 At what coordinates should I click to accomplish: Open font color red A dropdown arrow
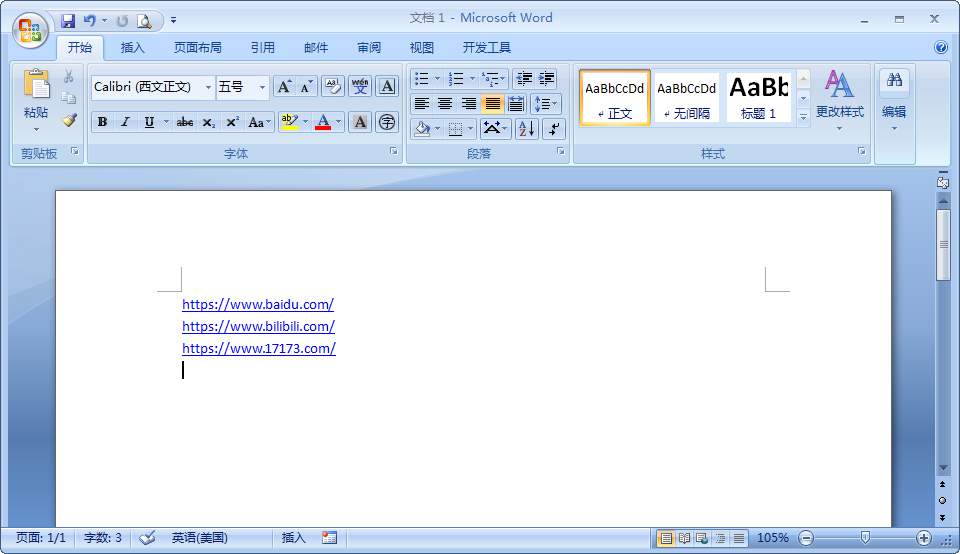coord(338,122)
